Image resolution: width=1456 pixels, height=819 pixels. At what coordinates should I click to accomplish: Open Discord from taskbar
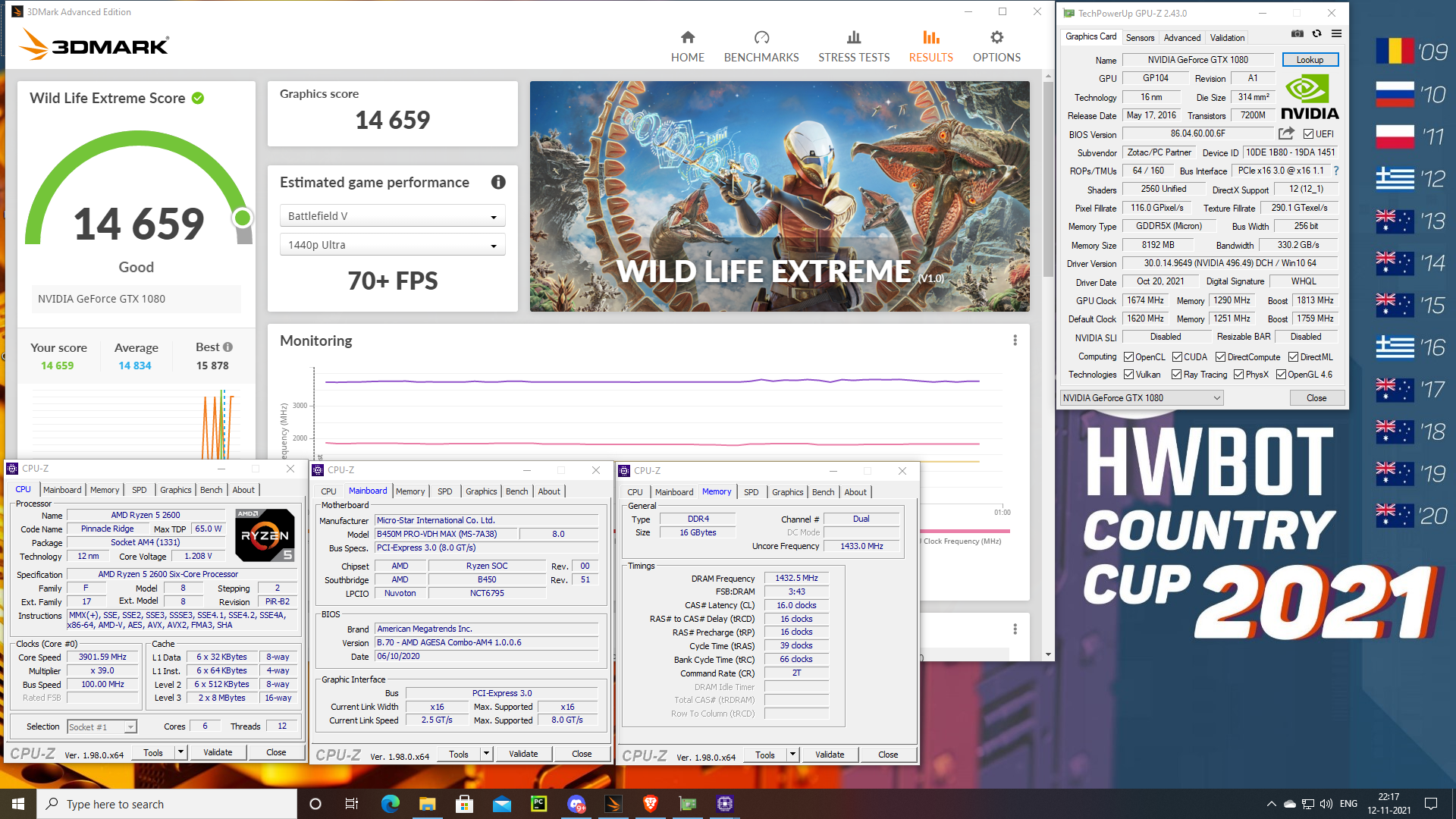pyautogui.click(x=576, y=804)
